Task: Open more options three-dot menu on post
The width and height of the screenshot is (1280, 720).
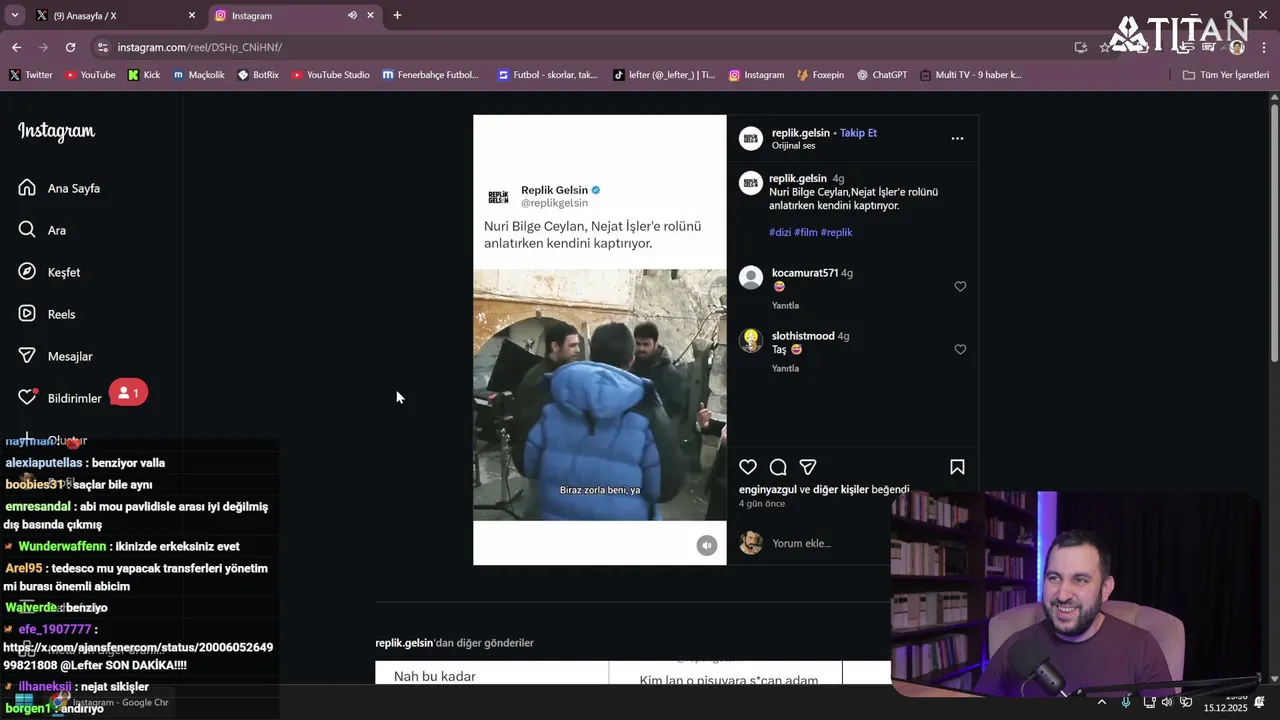Action: click(x=957, y=138)
